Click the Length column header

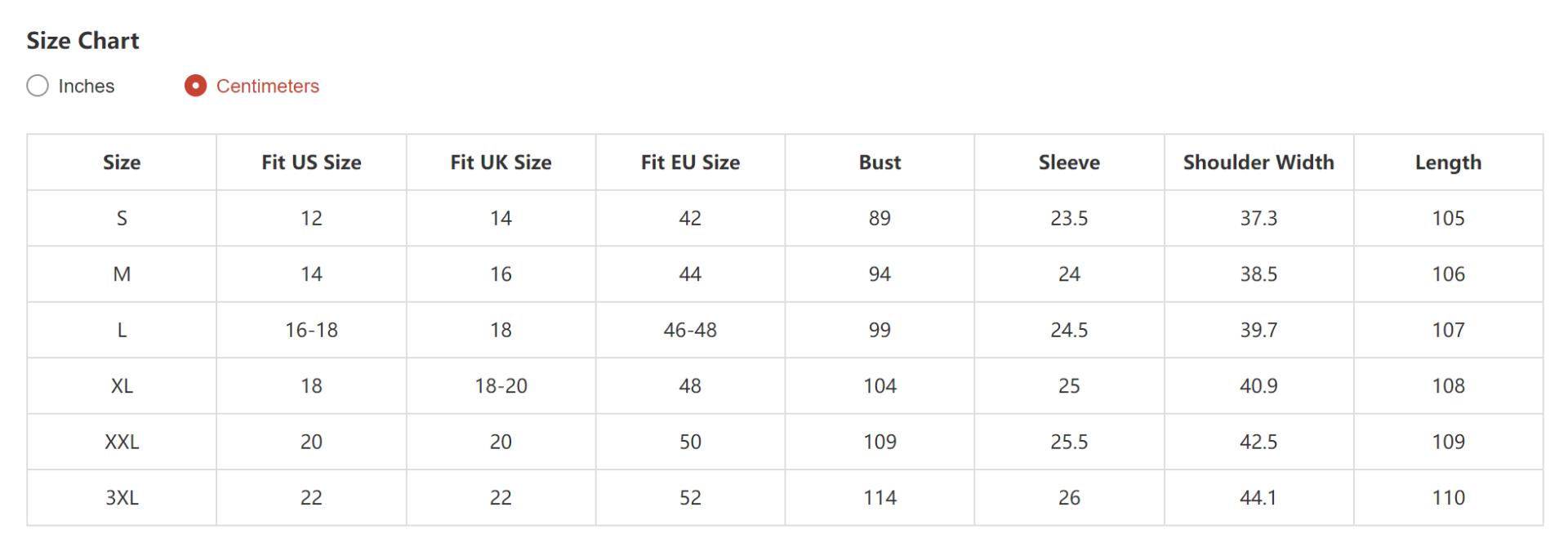(1448, 162)
